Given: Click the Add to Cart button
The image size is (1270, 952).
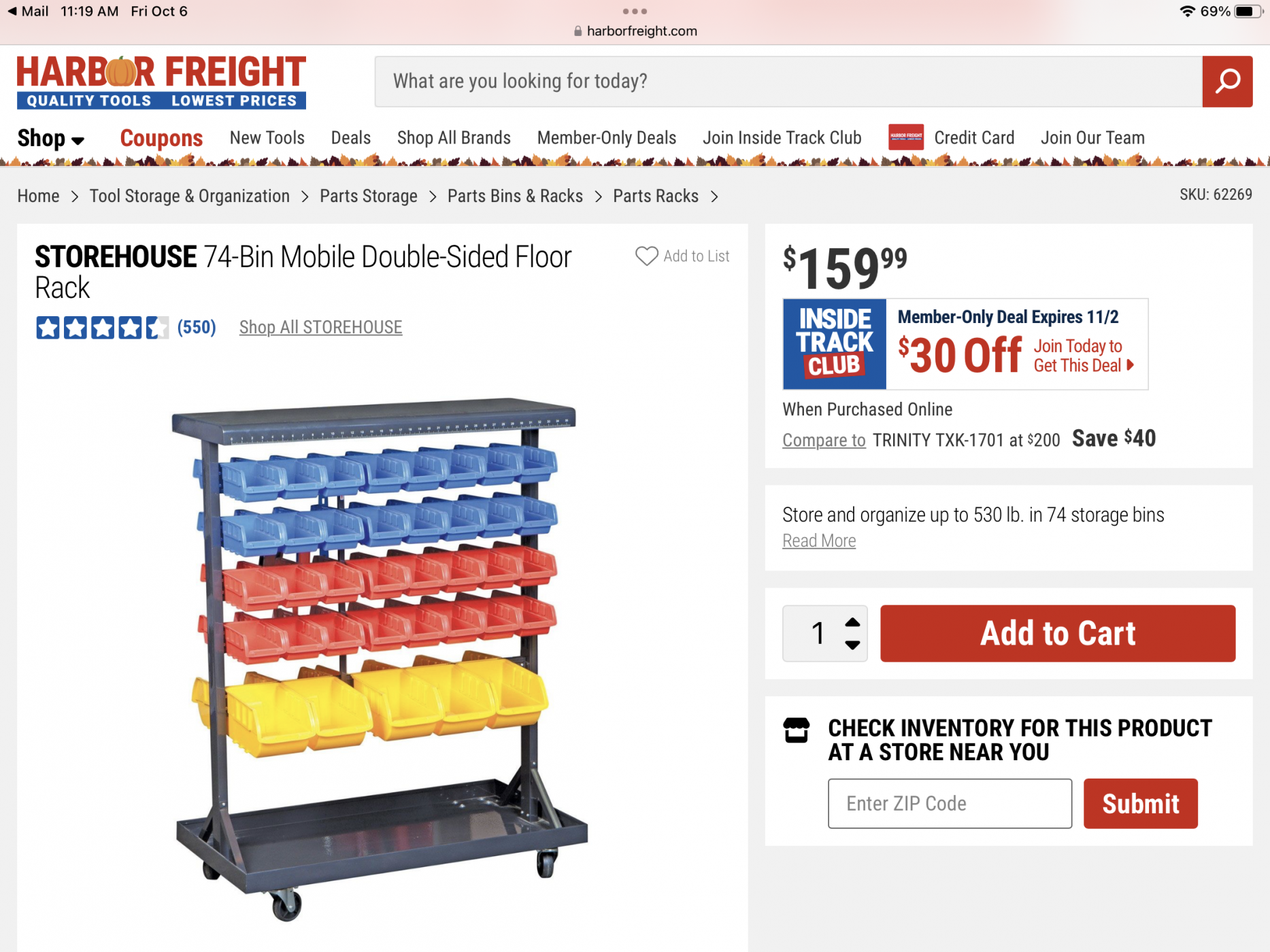Looking at the screenshot, I should [1058, 633].
